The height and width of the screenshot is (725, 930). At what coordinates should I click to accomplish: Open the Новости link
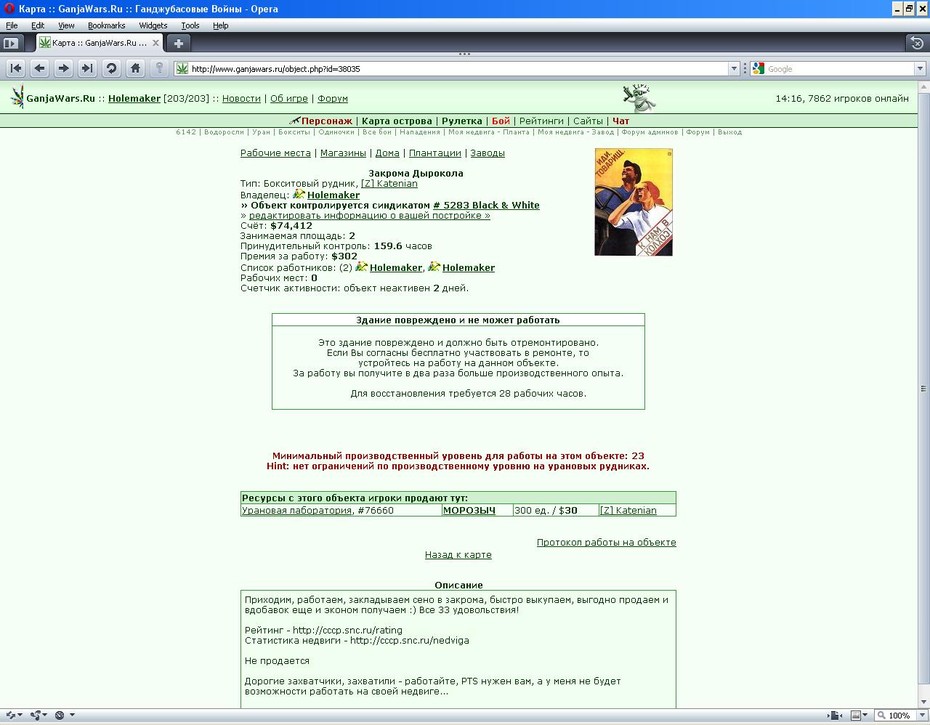(241, 98)
